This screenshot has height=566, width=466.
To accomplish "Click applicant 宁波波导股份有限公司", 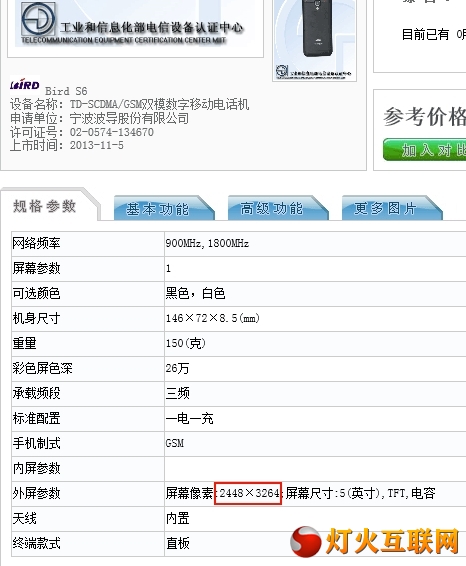I will coord(129,118).
